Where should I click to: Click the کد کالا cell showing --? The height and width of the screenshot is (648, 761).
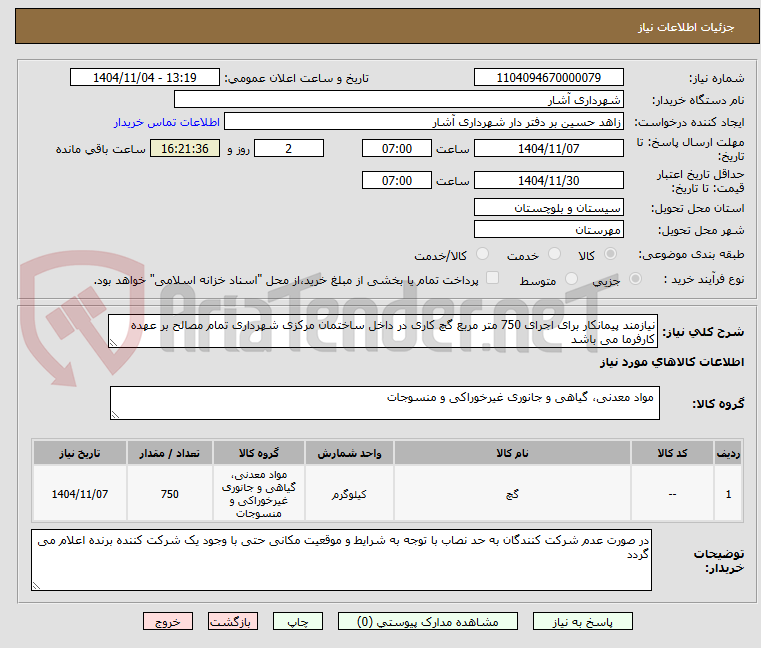672,494
